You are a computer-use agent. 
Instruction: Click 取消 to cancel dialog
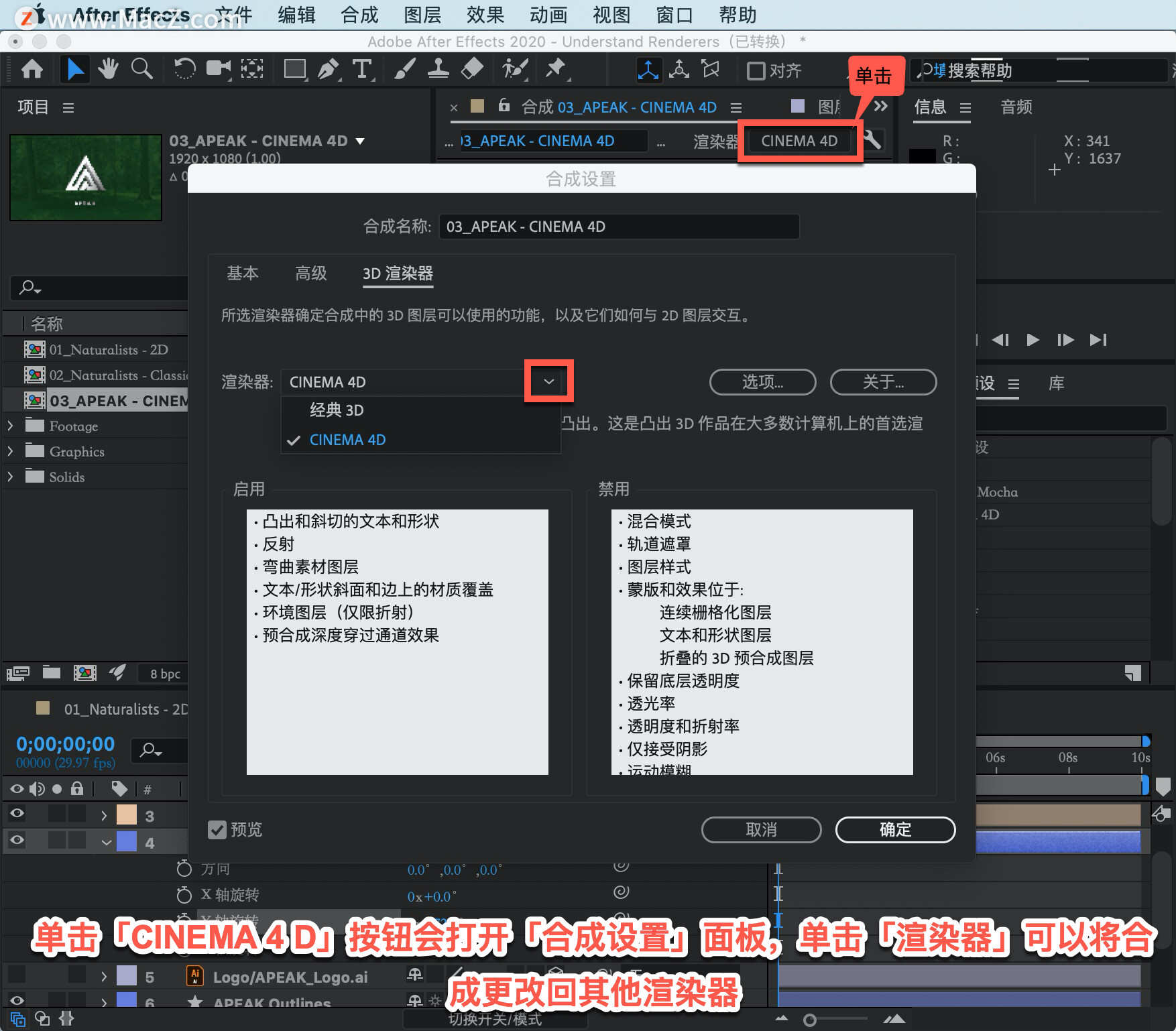point(761,830)
